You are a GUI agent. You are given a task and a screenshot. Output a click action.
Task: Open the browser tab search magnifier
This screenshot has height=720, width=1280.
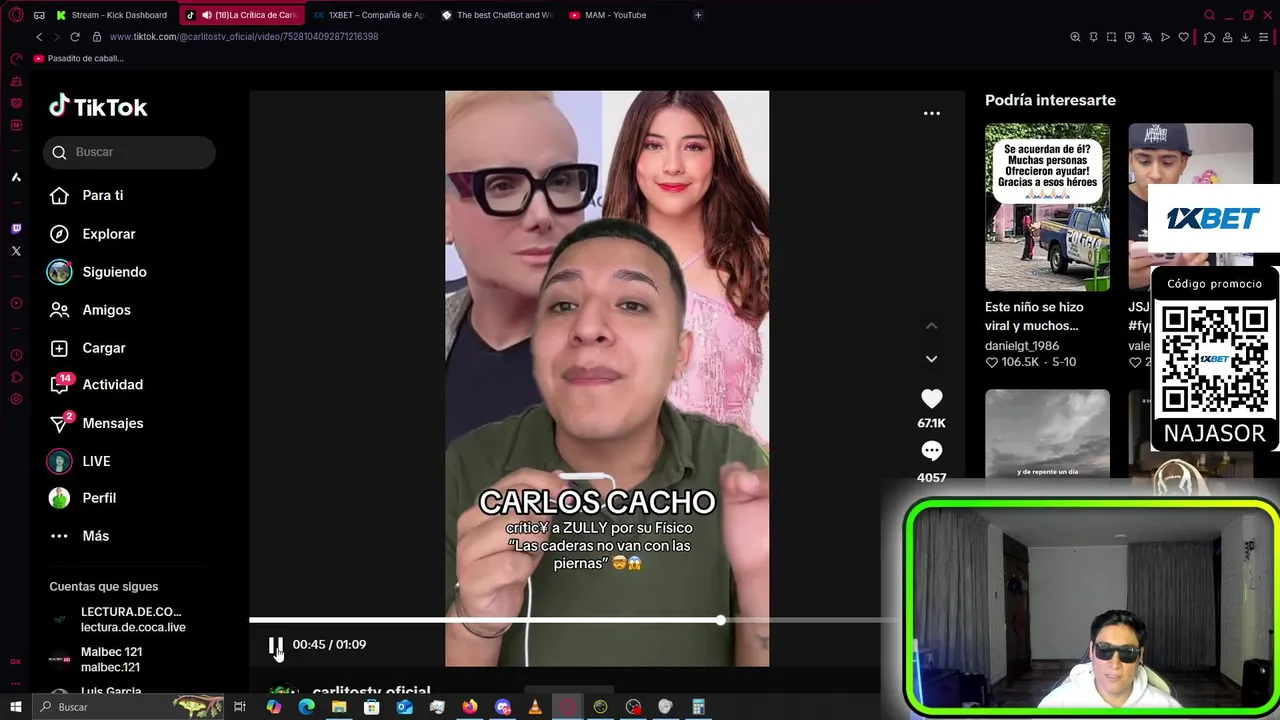tap(1209, 15)
